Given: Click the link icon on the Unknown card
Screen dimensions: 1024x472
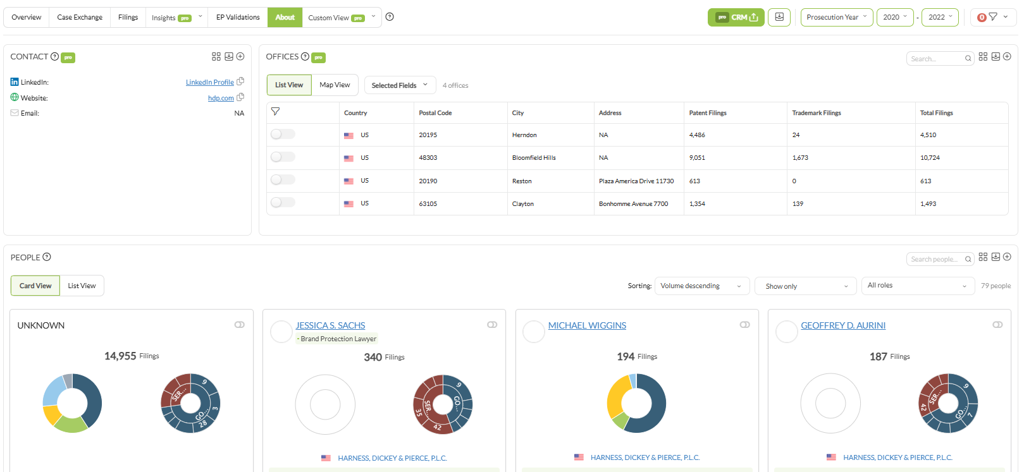Looking at the screenshot, I should pos(239,324).
